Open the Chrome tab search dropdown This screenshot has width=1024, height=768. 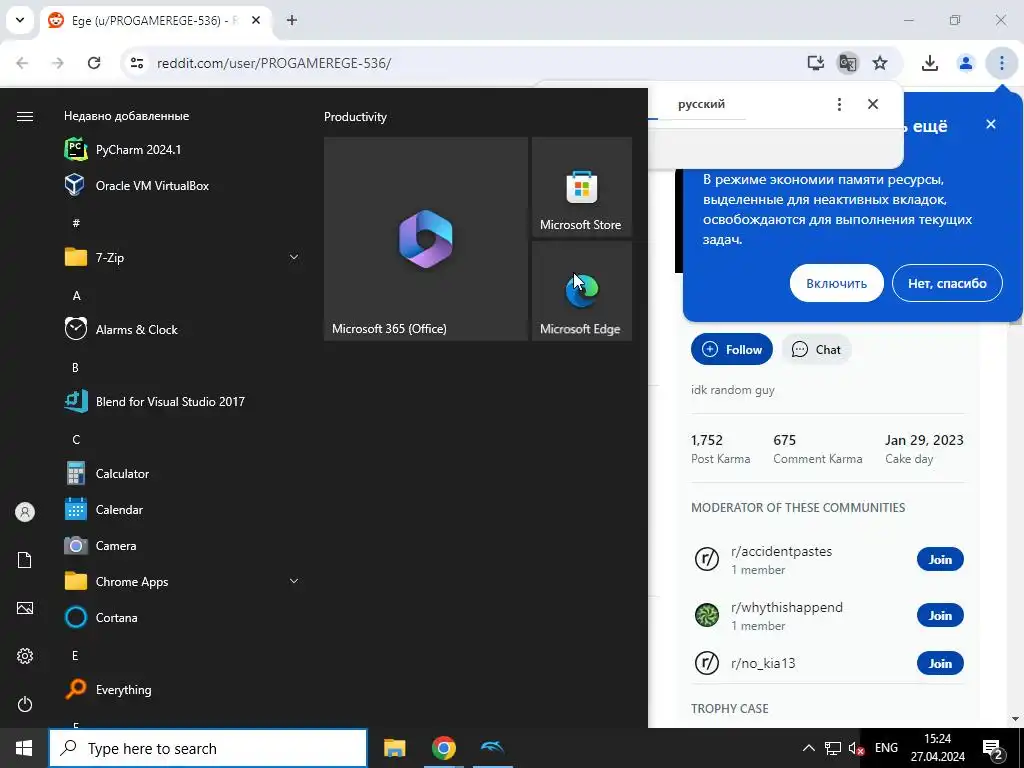20,20
